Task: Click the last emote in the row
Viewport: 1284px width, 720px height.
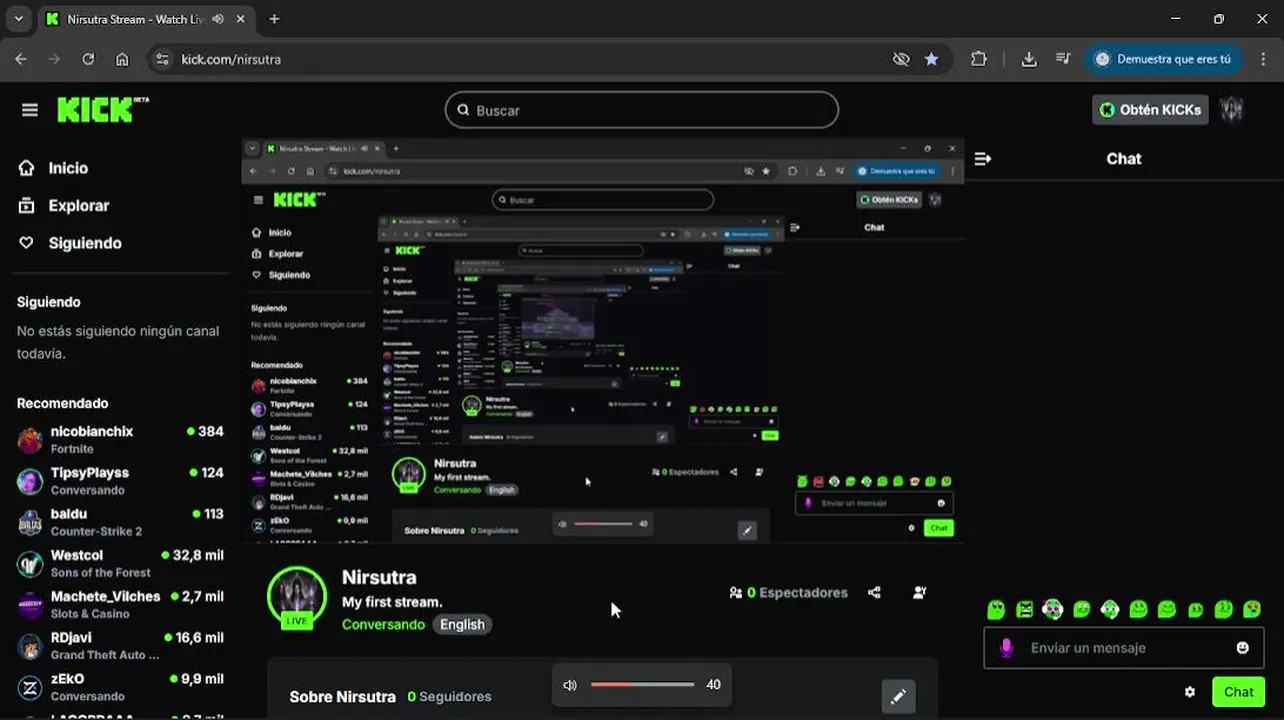Action: click(x=1252, y=609)
